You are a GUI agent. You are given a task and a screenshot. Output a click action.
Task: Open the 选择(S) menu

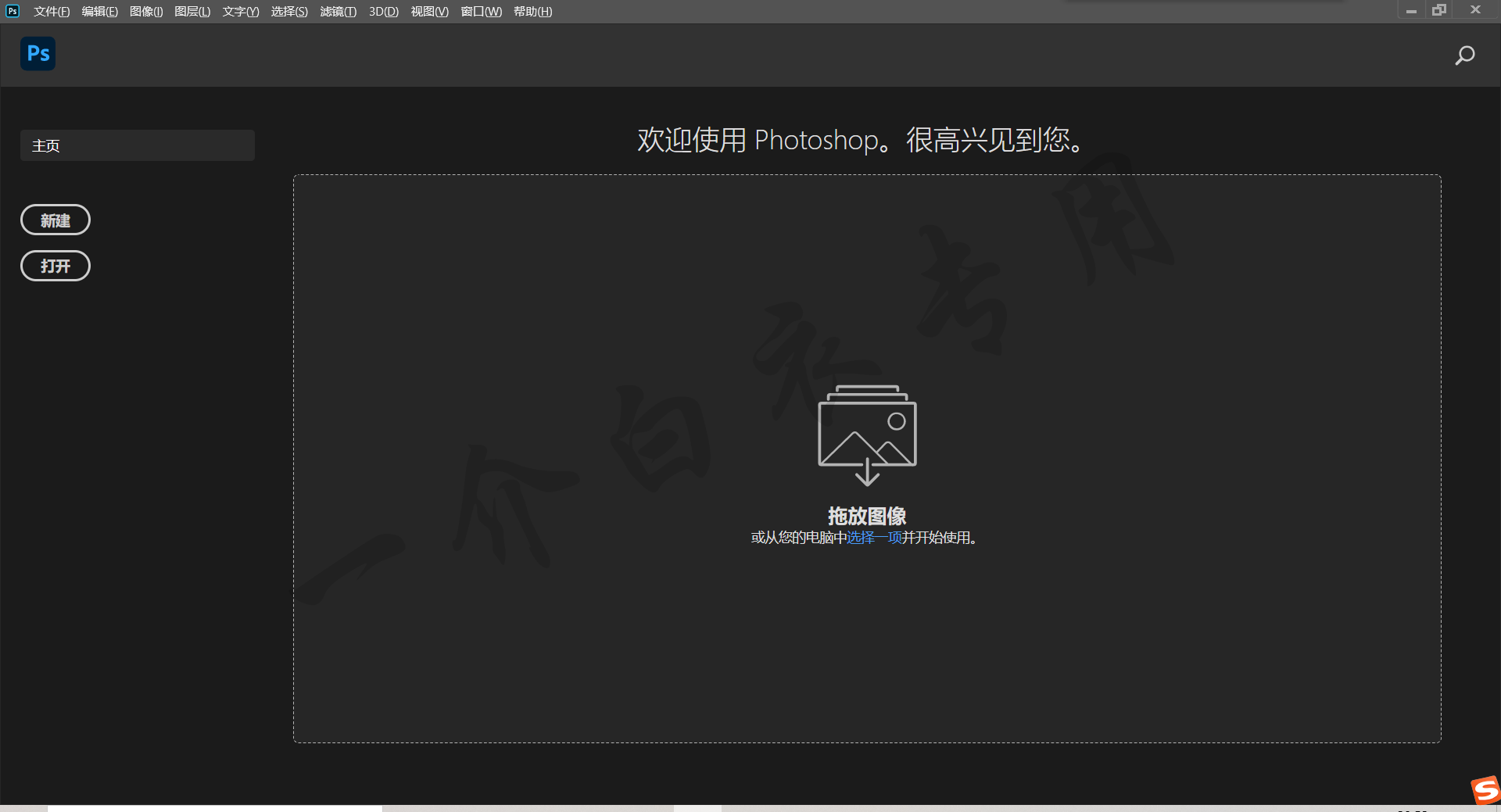pos(289,12)
